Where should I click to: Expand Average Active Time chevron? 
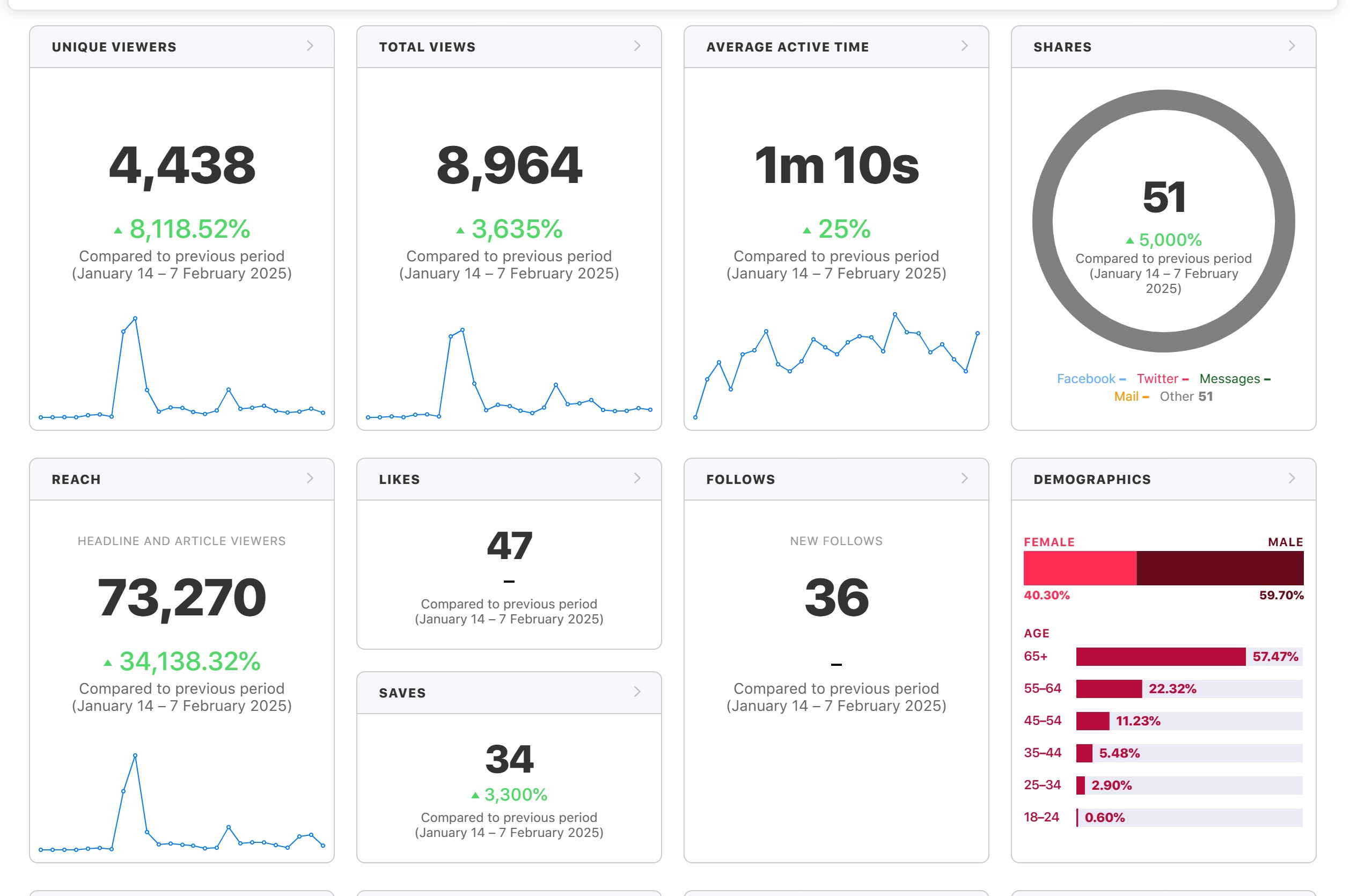tap(965, 46)
